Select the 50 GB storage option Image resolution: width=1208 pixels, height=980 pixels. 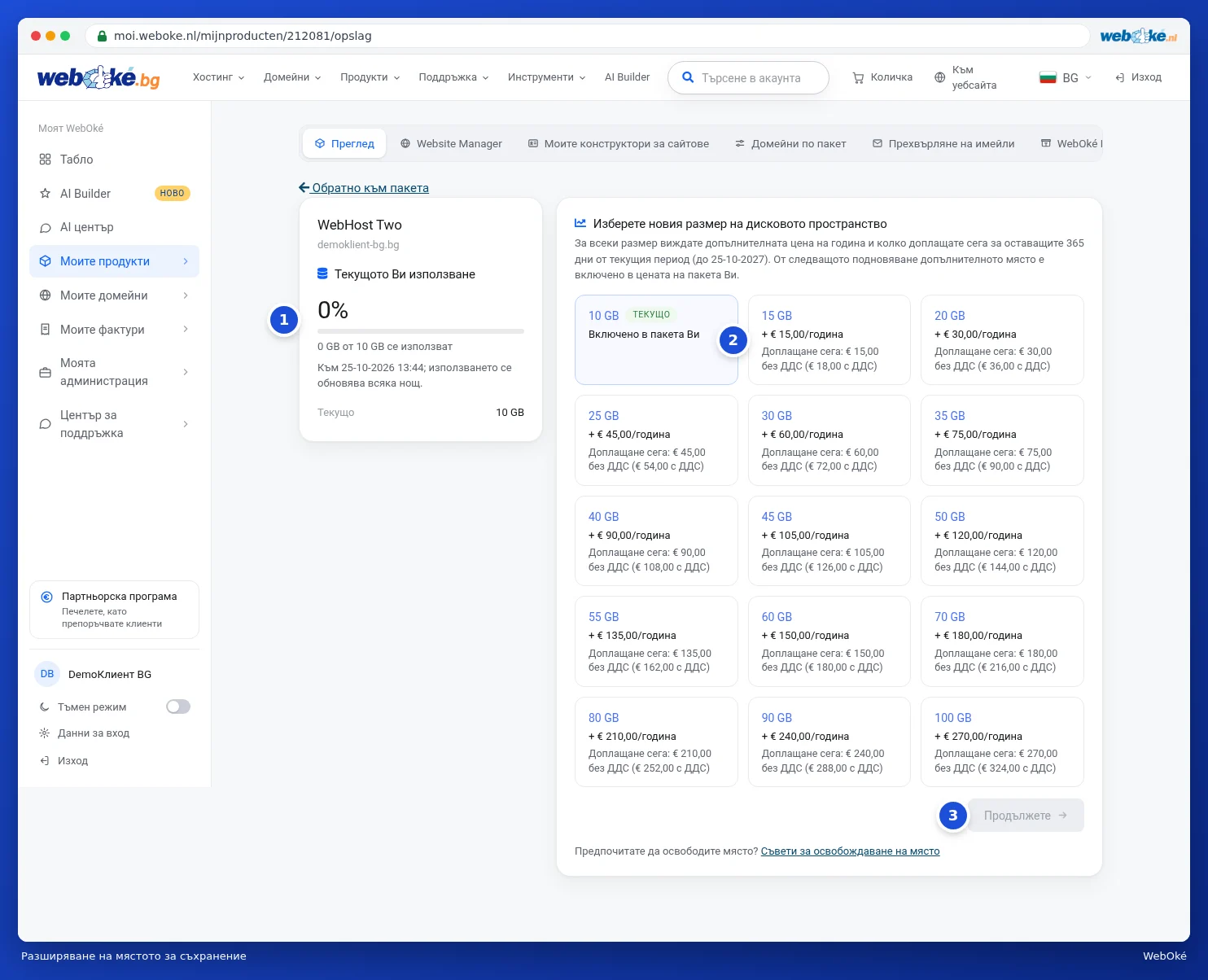click(1002, 540)
